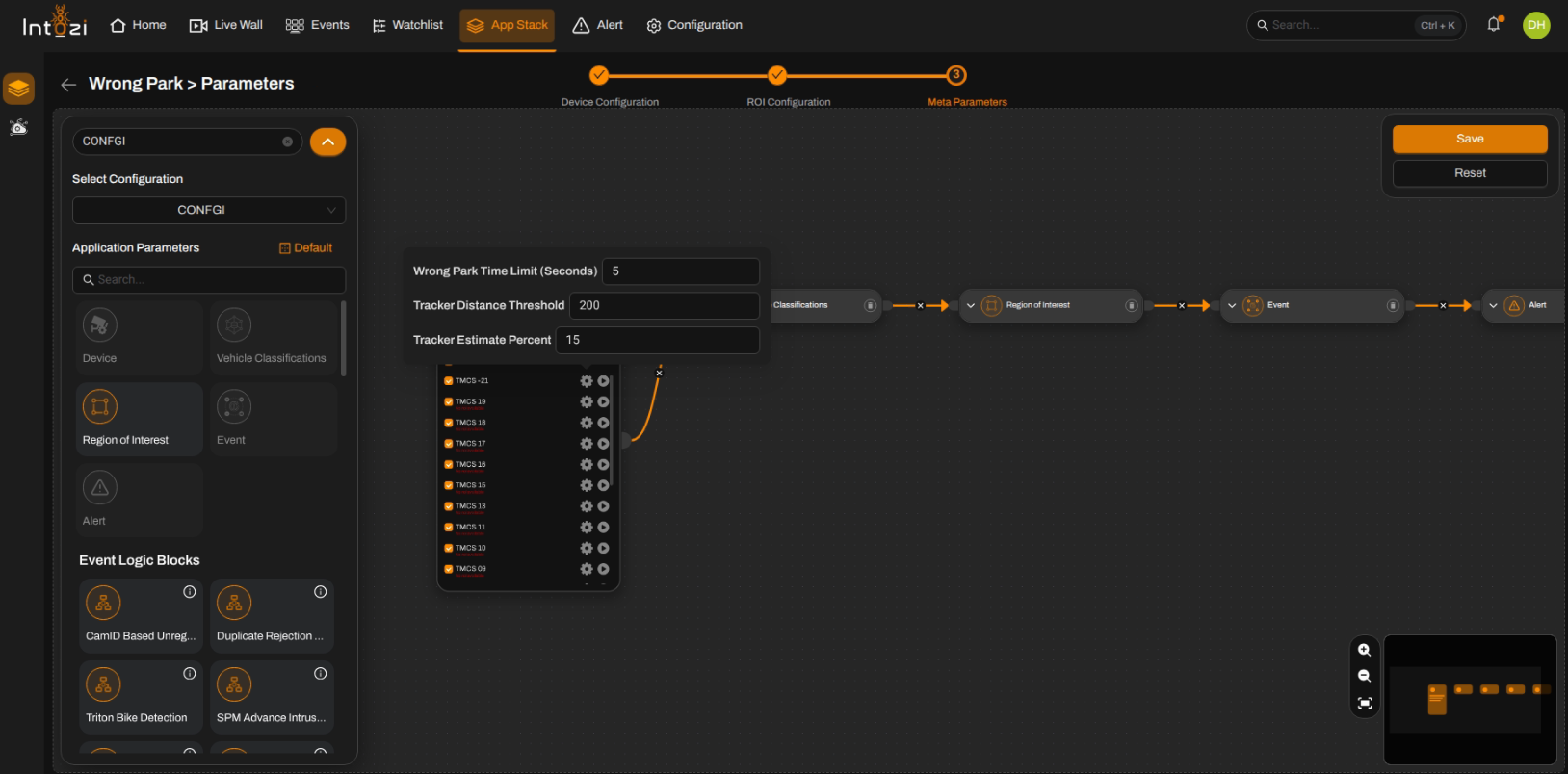Uncheck the TMCS 18 camera checkbox

tap(448, 423)
